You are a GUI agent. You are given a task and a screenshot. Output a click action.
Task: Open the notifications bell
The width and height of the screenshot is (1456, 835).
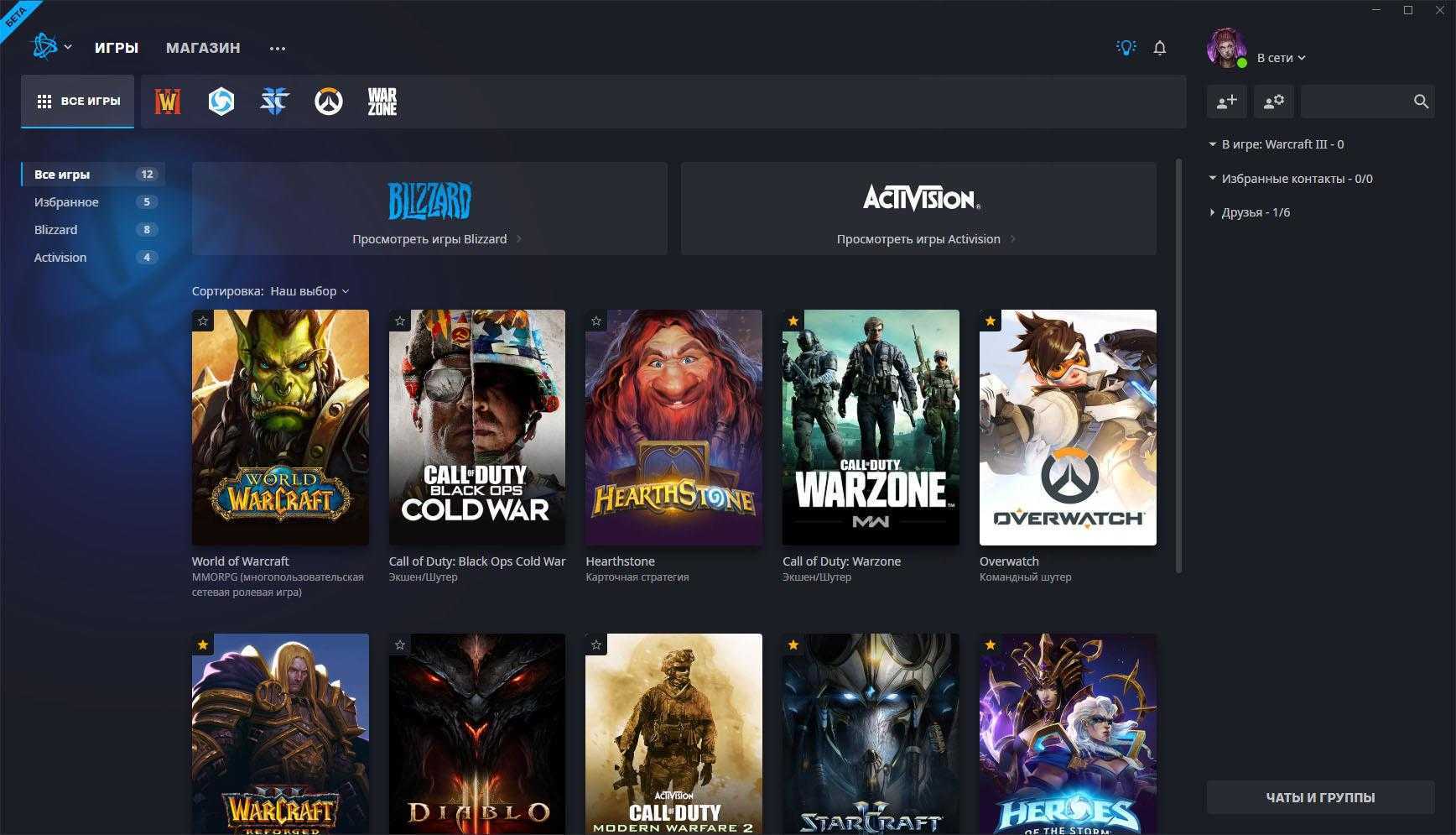[x=1160, y=48]
